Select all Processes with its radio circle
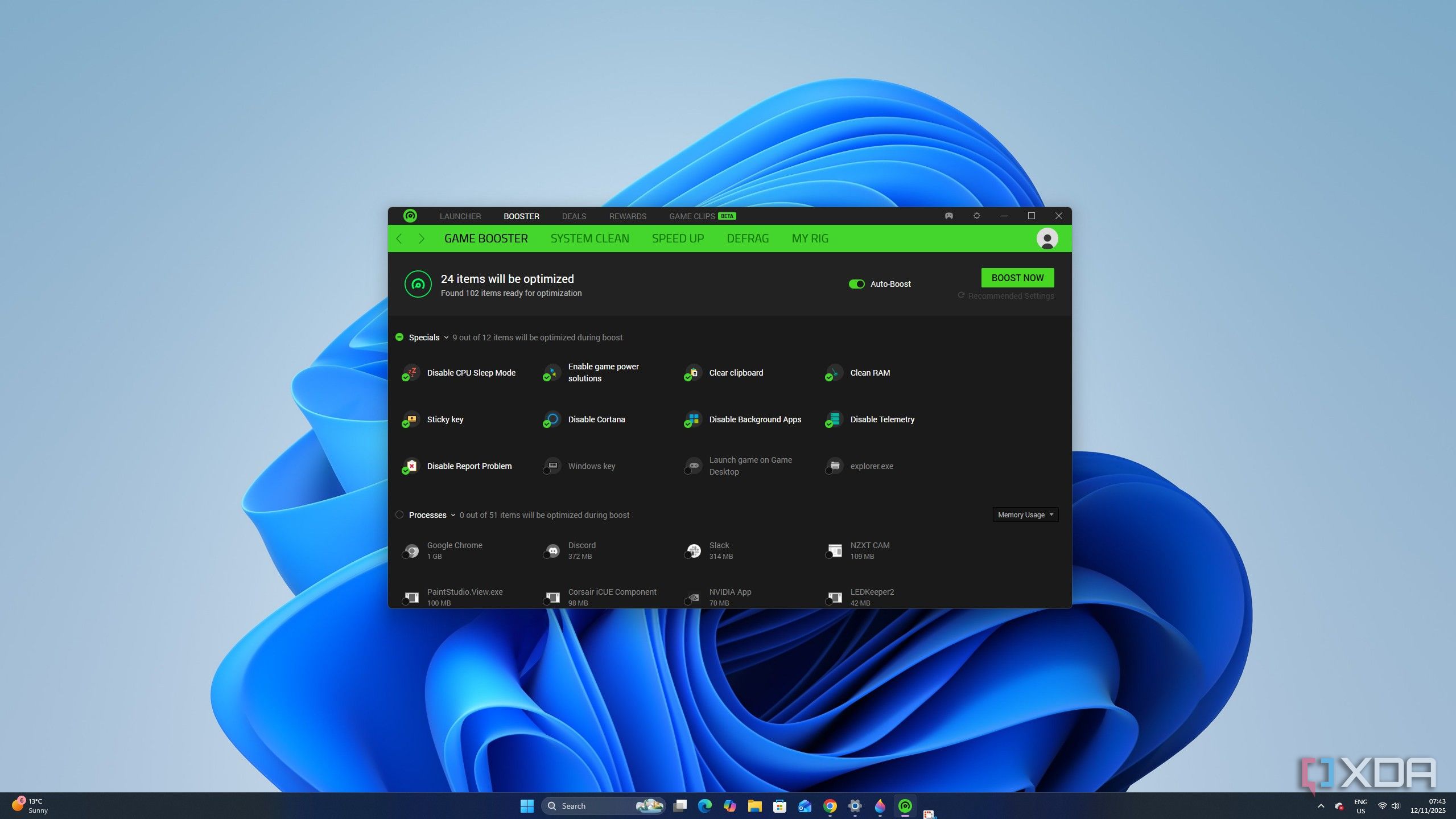The width and height of the screenshot is (1456, 819). 399,515
